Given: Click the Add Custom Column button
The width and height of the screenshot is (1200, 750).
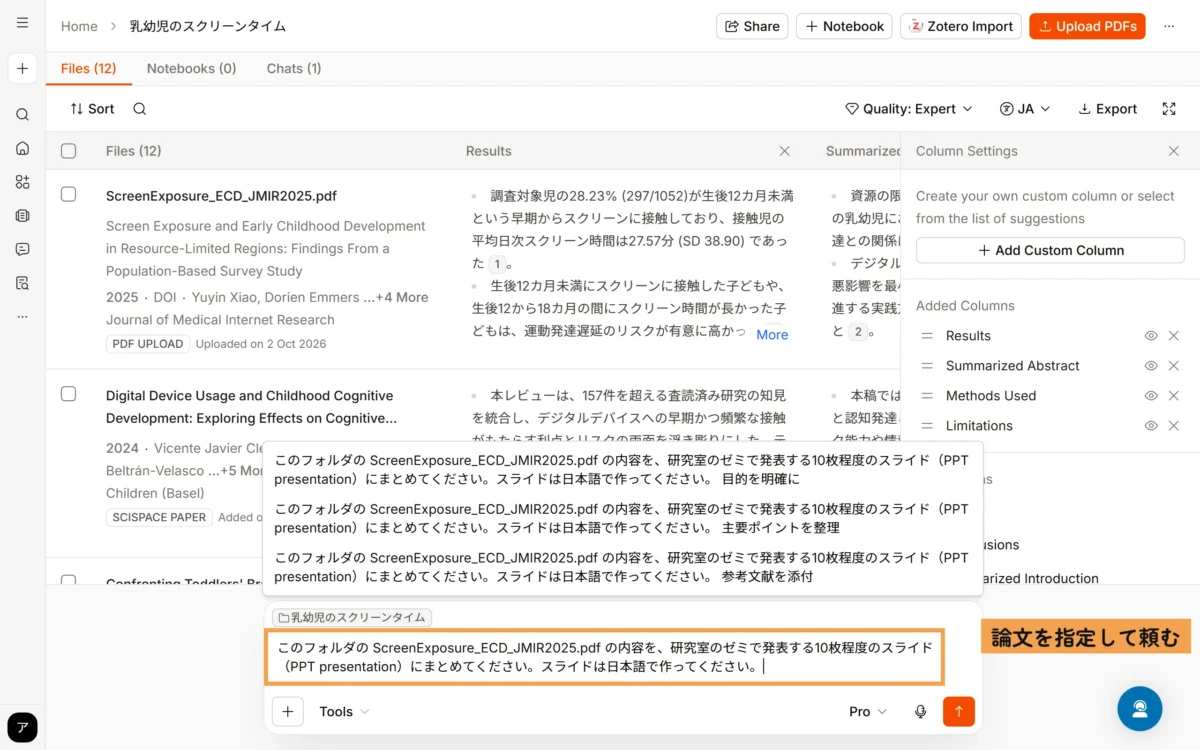Looking at the screenshot, I should [1050, 251].
